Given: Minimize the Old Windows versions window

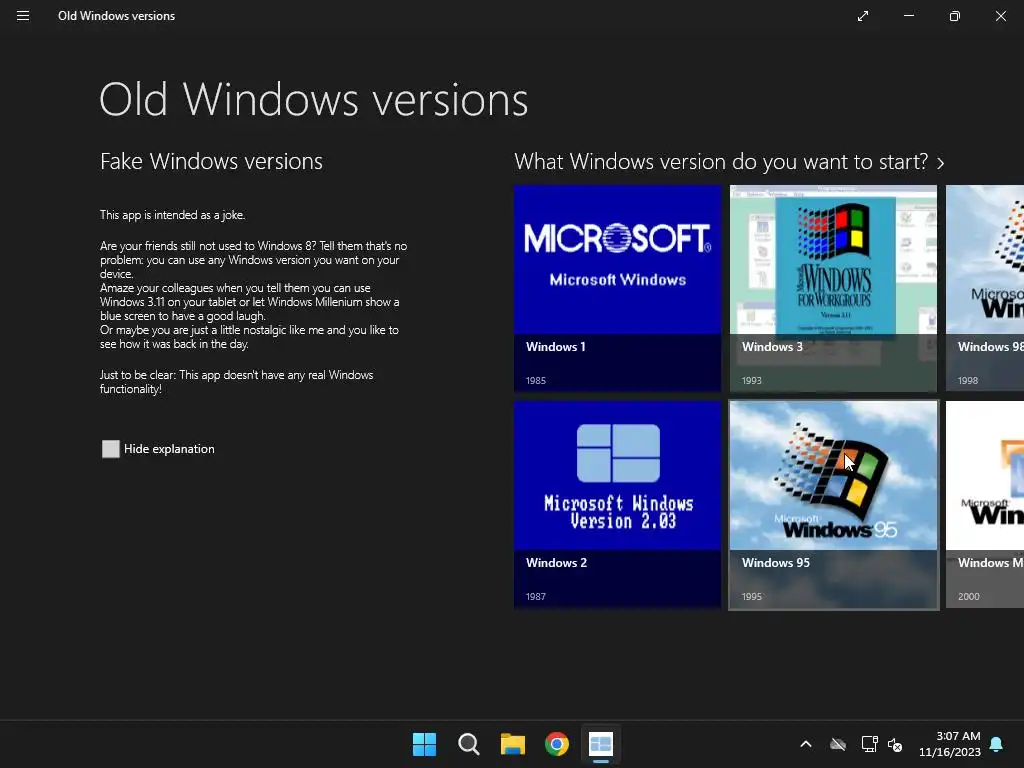Looking at the screenshot, I should [909, 16].
